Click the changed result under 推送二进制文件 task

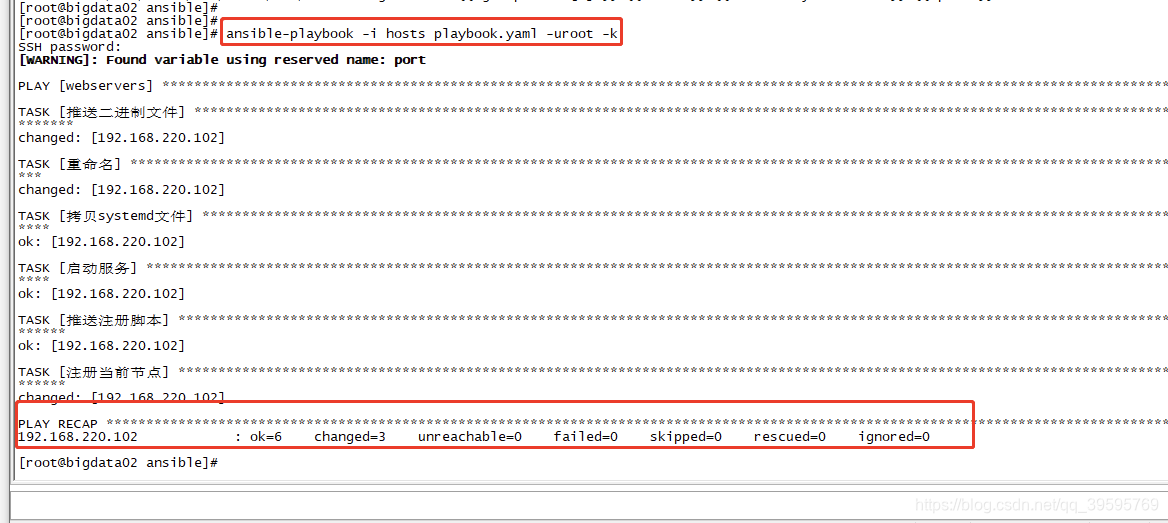pos(121,138)
